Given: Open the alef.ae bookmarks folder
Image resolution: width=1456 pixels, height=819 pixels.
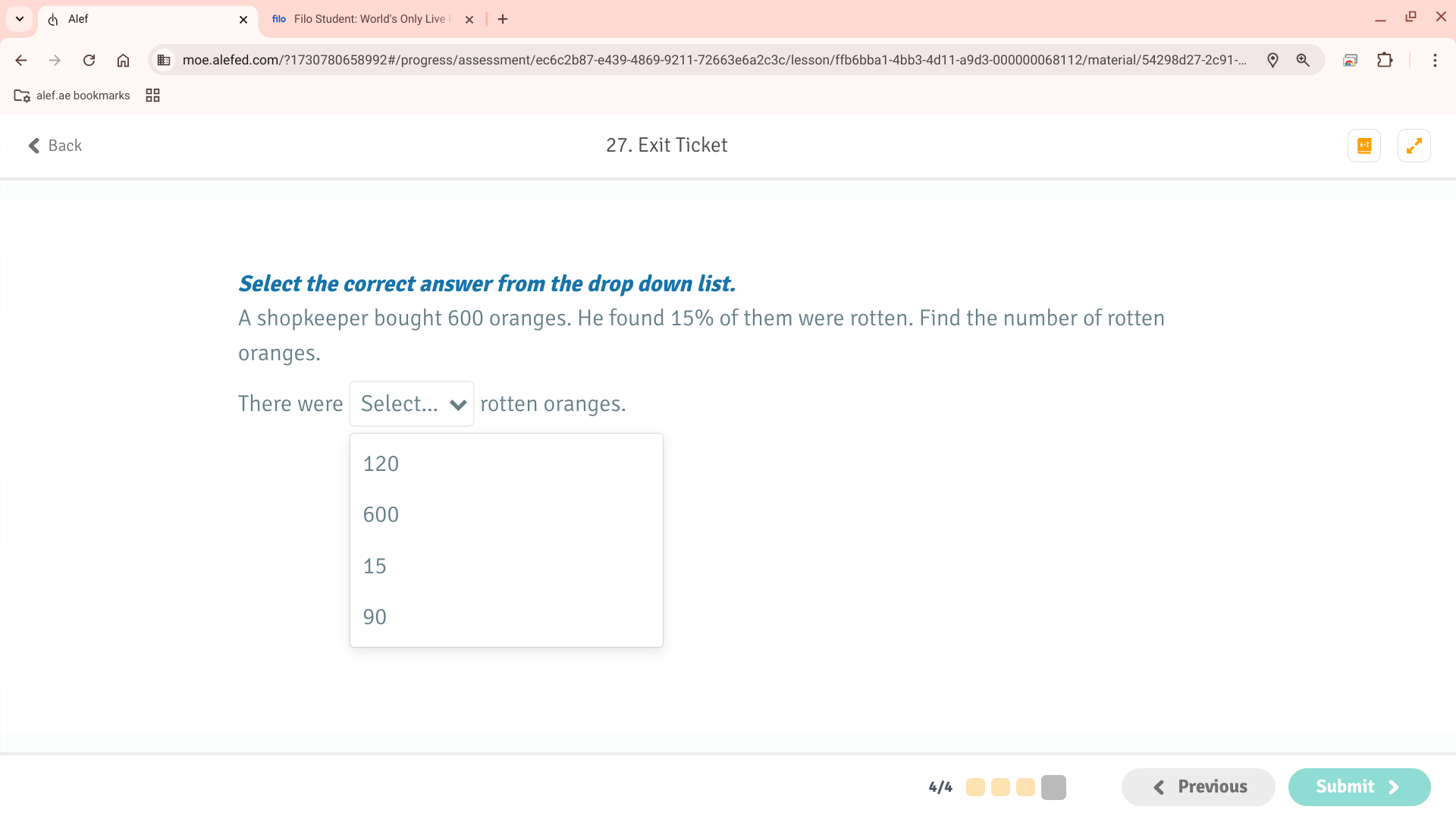Looking at the screenshot, I should coord(73,96).
